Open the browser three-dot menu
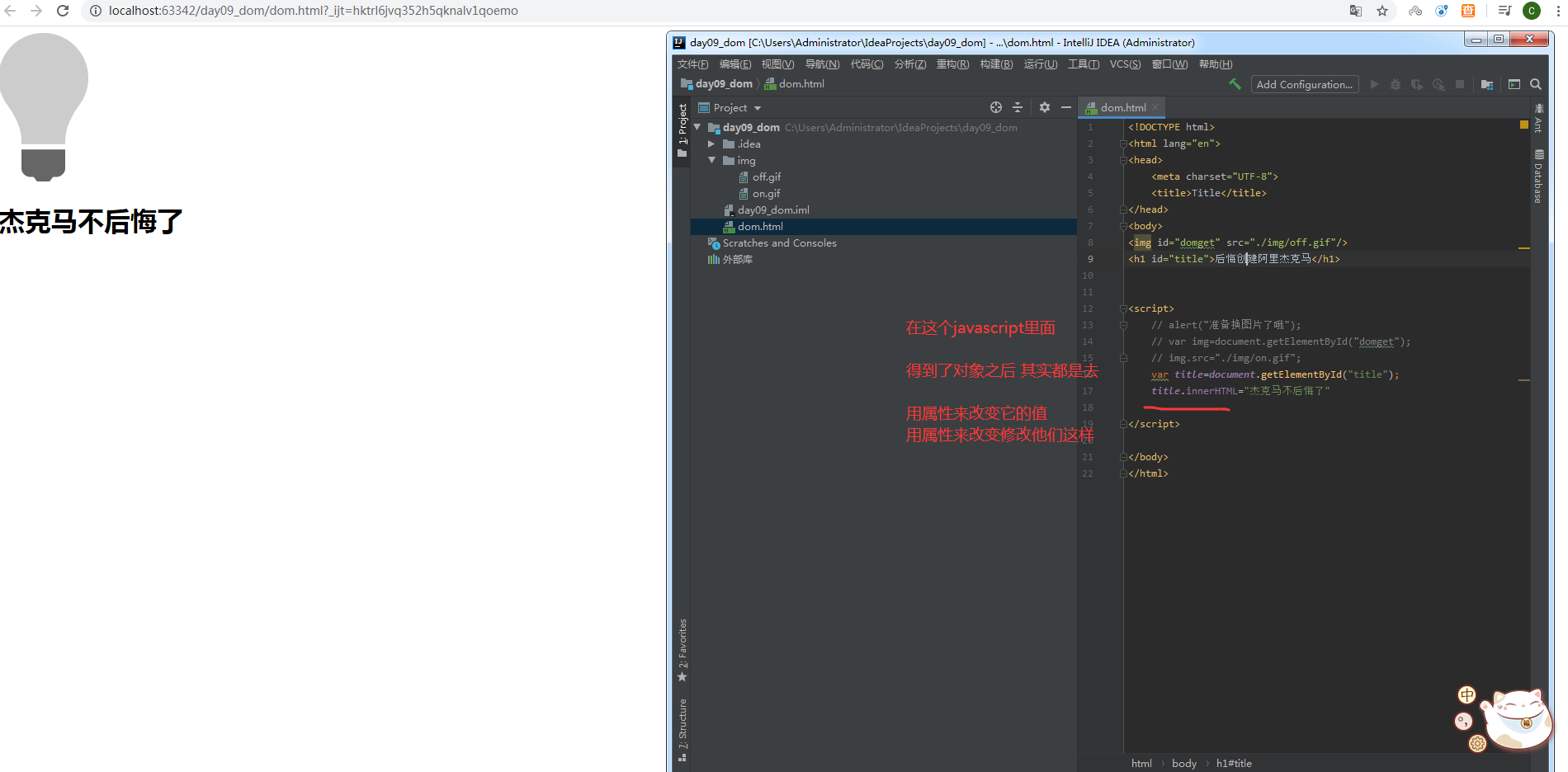This screenshot has width=1568, height=772. point(1558,11)
